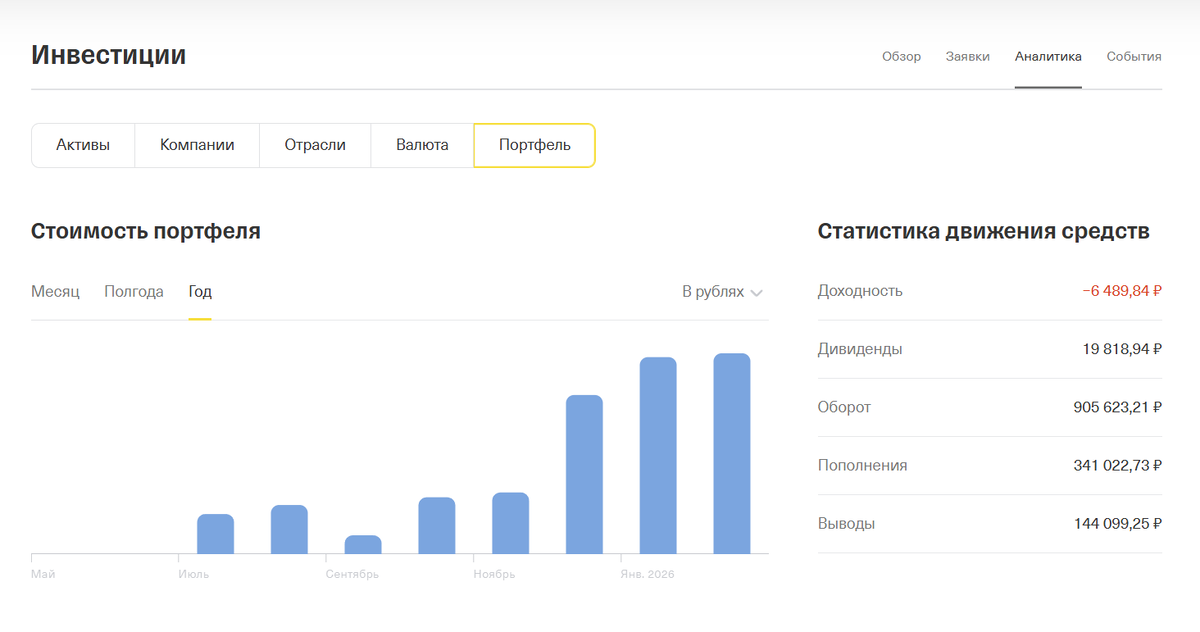Viewport: 1200px width, 632px height.
Task: Click the Выводы label
Action: pyautogui.click(x=846, y=523)
